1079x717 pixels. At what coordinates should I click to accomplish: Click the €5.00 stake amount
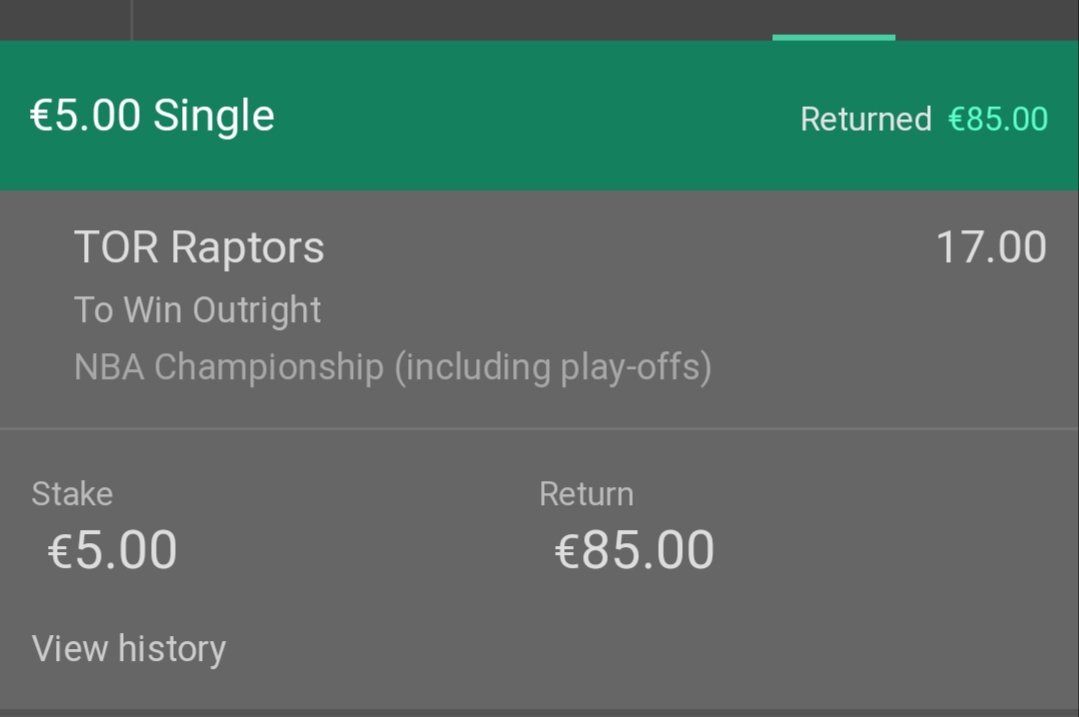tap(112, 550)
